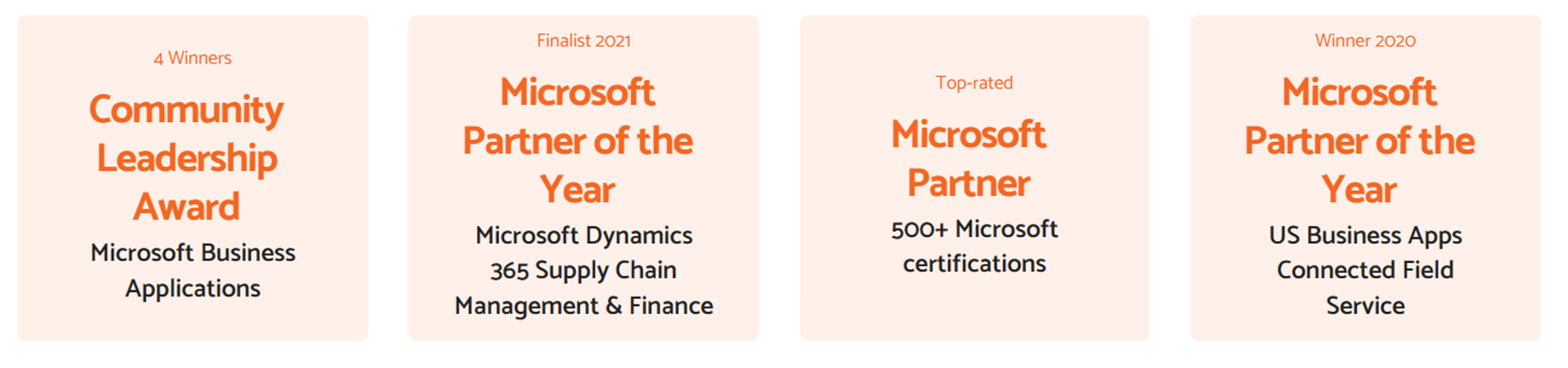Click 'Microsoft Dynamics 365 Supply Chain' text
Screen dimensions: 1568x368
coord(583,253)
